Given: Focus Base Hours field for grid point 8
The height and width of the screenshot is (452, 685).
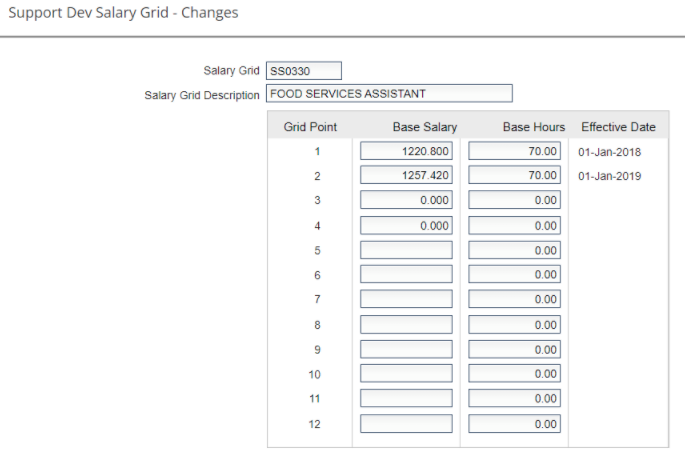Looking at the screenshot, I should (x=514, y=325).
